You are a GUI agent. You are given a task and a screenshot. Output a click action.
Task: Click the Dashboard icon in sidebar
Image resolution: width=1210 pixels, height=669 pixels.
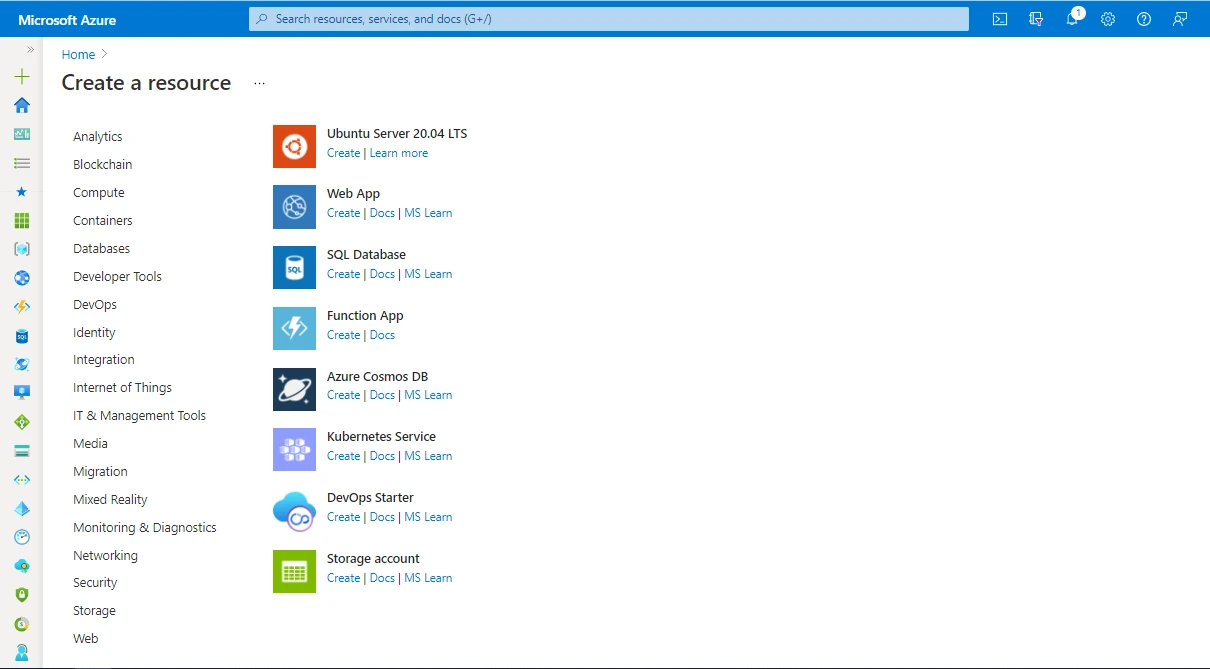[21, 134]
